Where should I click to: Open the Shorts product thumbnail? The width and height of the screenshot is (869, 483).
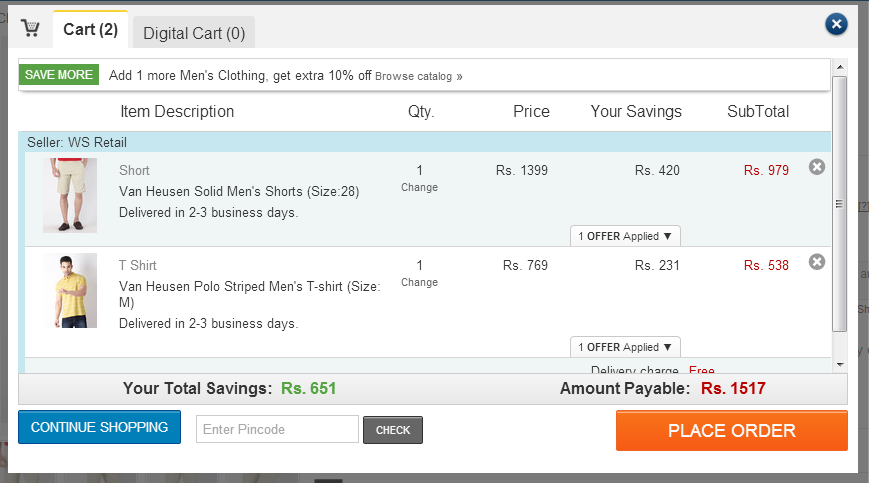pos(70,195)
